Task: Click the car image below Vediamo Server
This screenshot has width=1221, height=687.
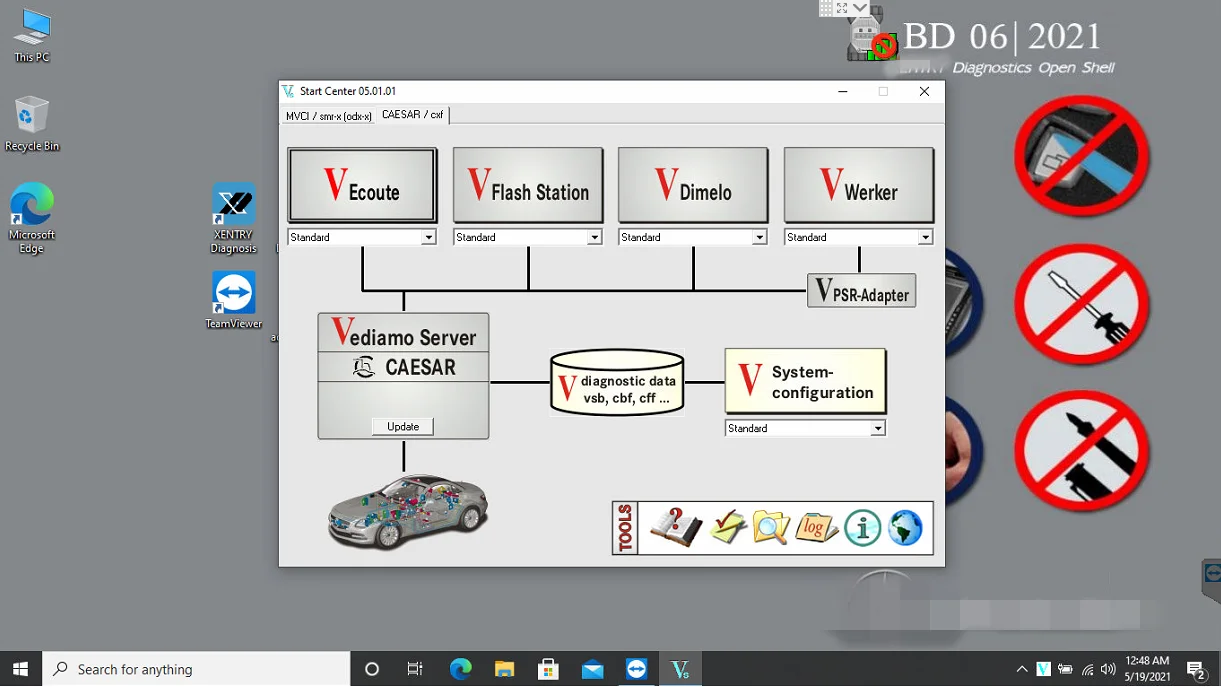Action: click(x=407, y=511)
